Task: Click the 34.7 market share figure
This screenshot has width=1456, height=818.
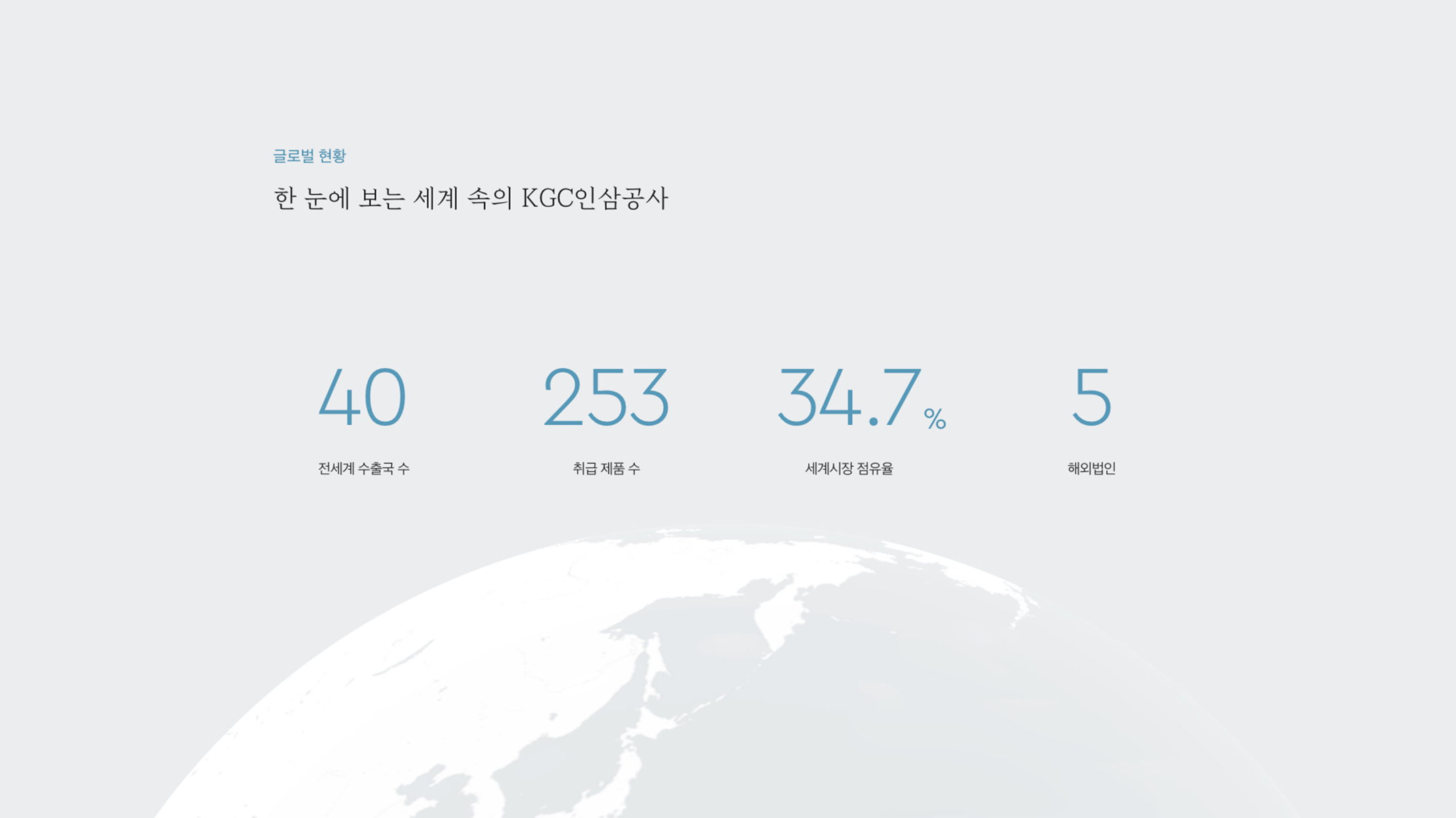Action: tap(849, 397)
